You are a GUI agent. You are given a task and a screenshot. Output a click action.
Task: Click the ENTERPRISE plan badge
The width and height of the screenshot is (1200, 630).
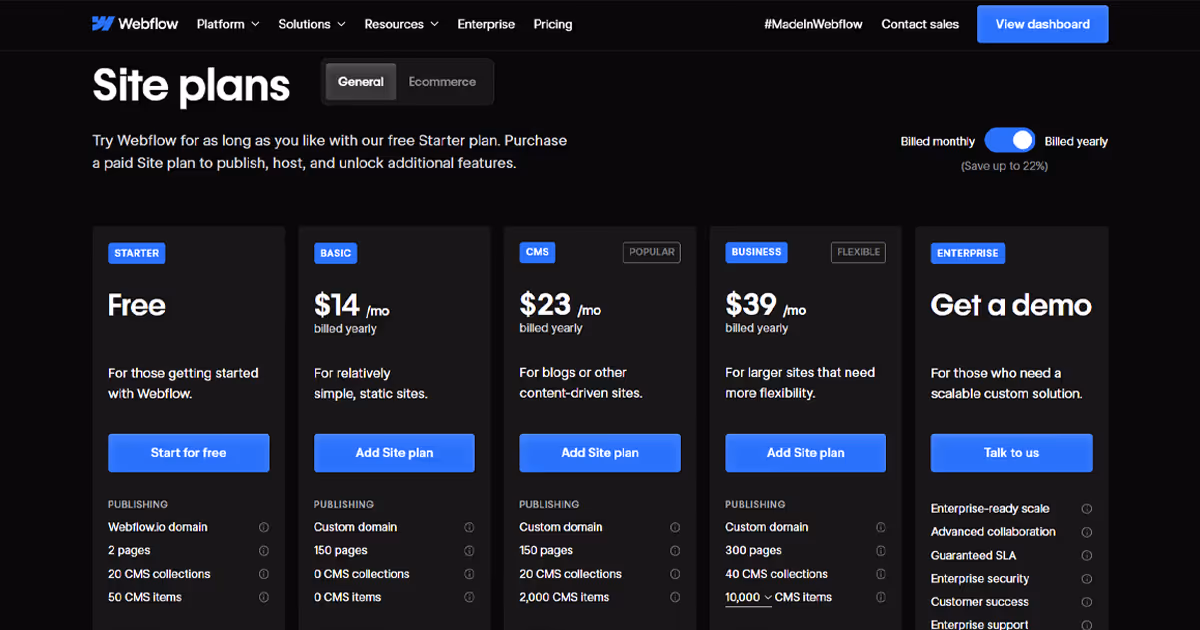968,253
